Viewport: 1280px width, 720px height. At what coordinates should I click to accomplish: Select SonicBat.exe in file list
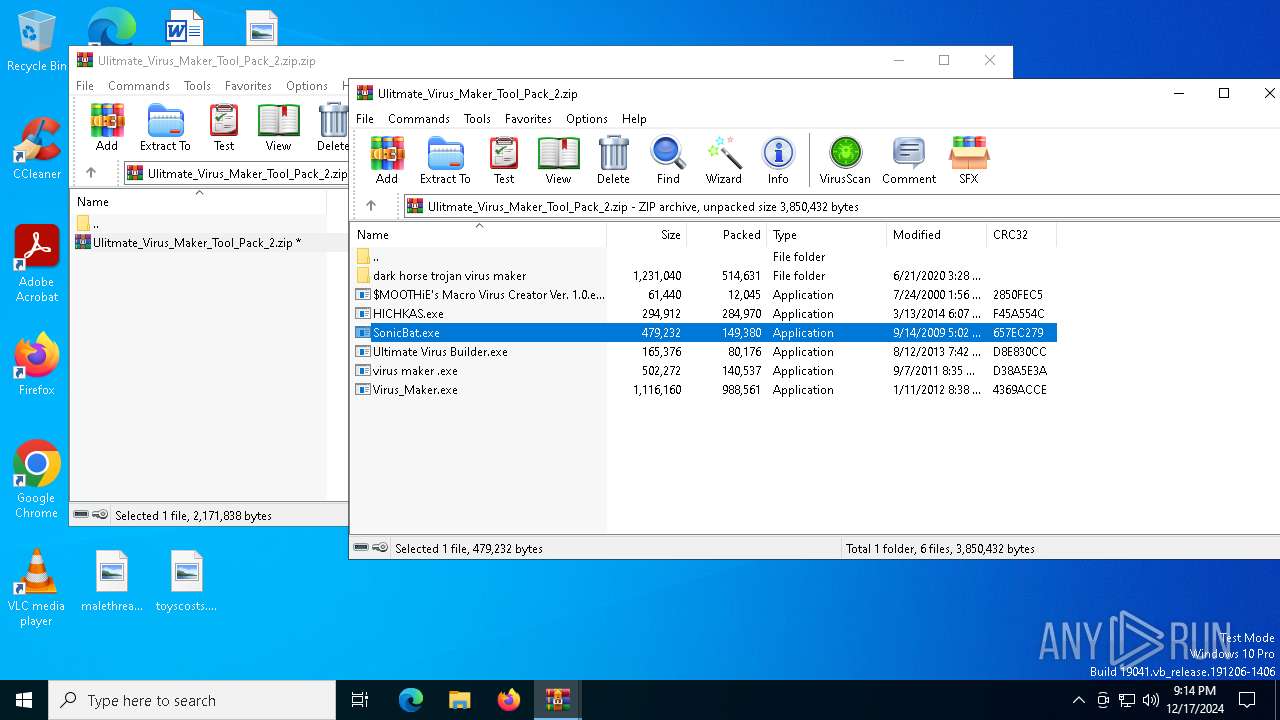click(x=704, y=332)
